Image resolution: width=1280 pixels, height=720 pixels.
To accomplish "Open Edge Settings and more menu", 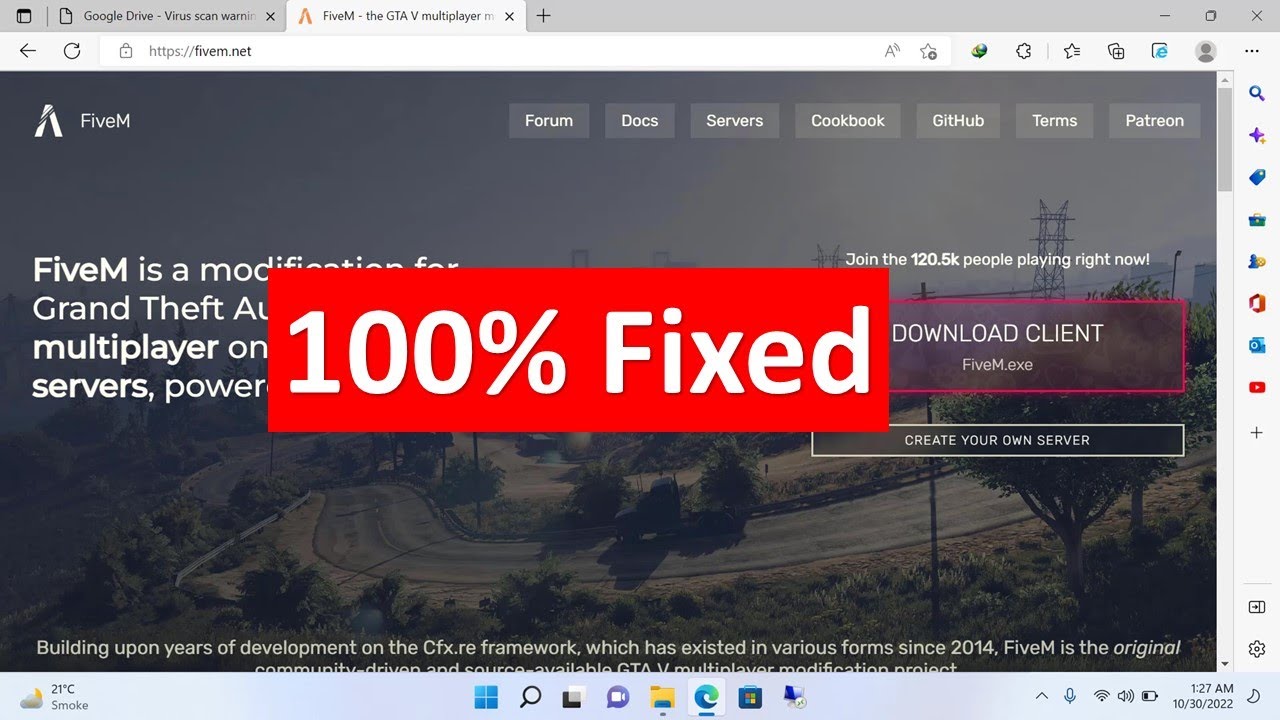I will pos(1252,51).
